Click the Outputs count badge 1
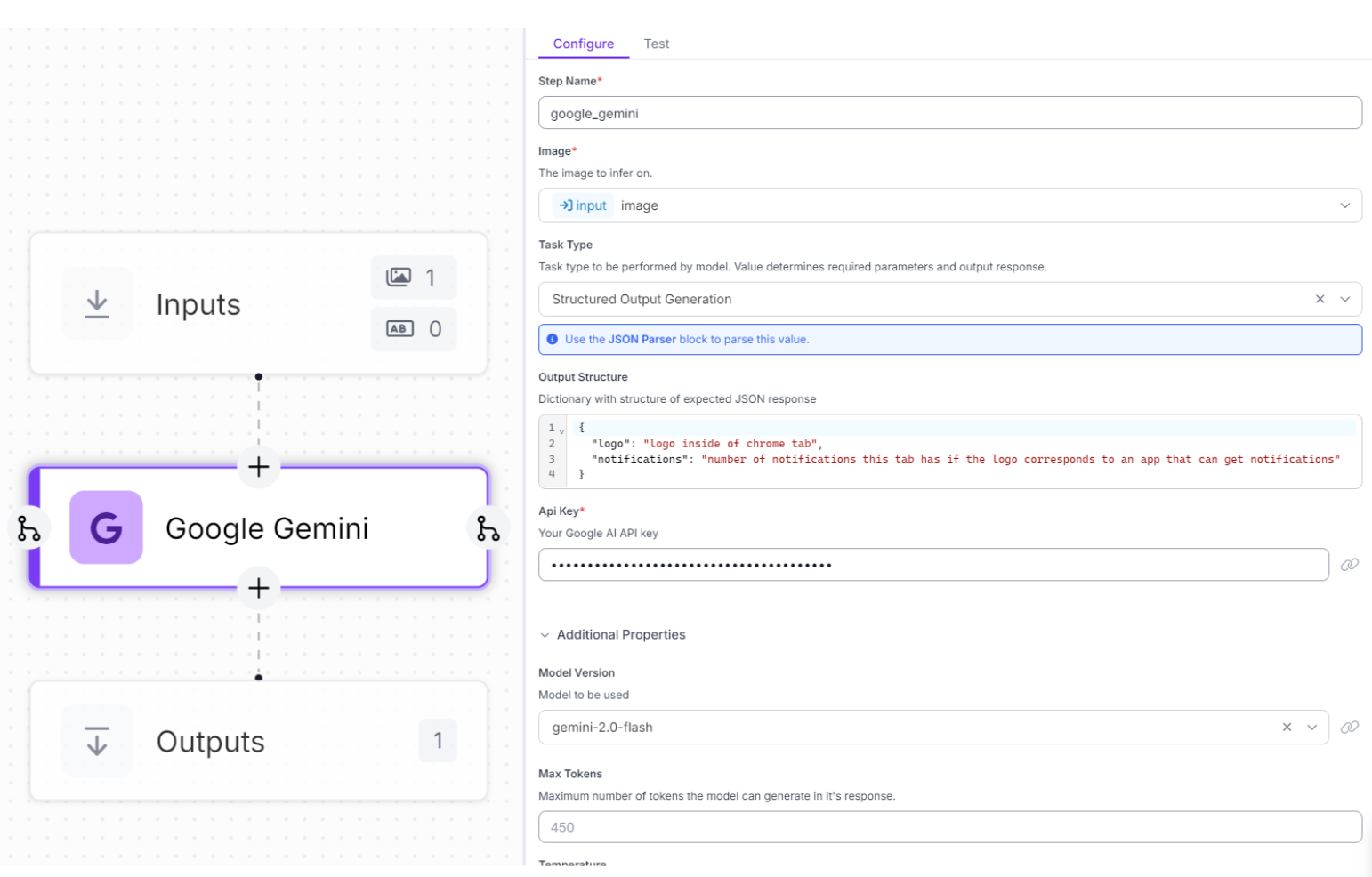The height and width of the screenshot is (877, 1372). (x=438, y=741)
